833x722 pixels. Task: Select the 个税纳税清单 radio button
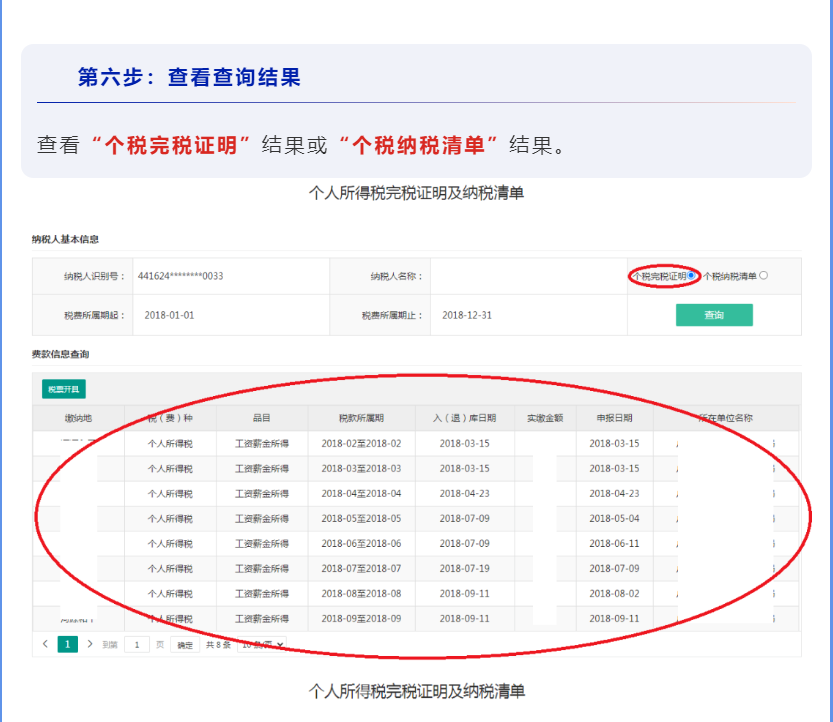click(764, 276)
